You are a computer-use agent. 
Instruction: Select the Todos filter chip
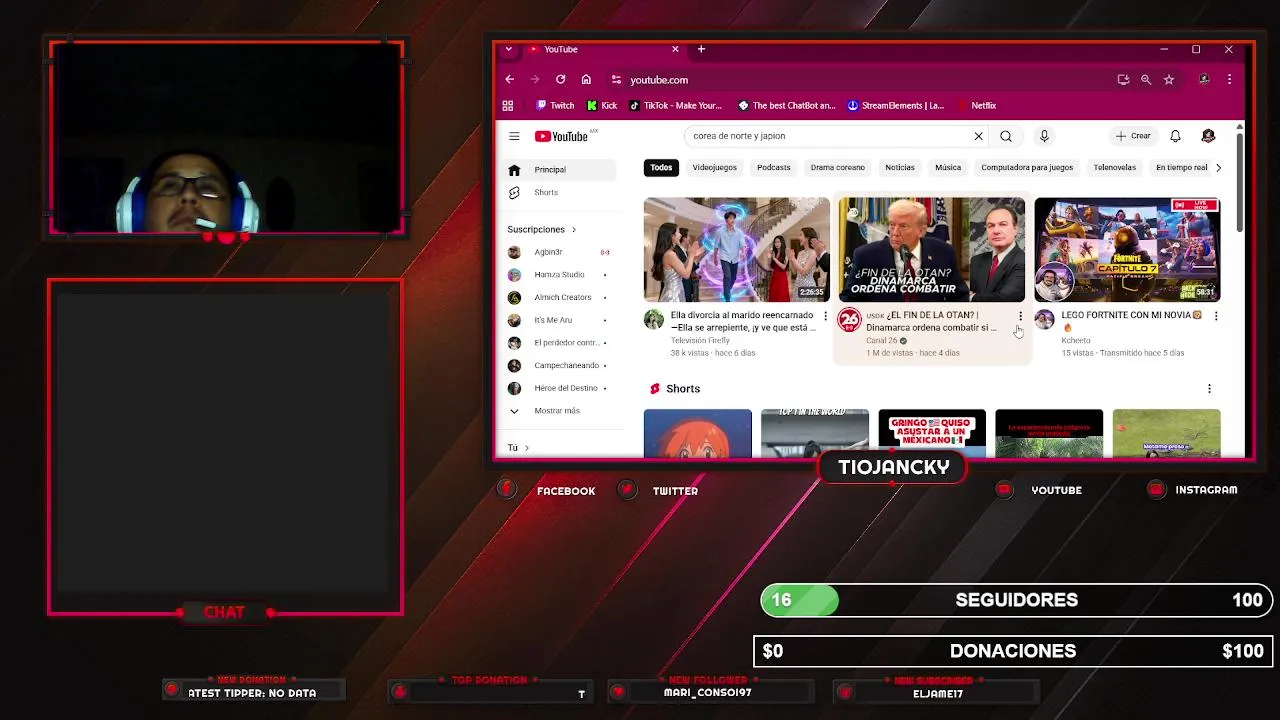pyautogui.click(x=661, y=168)
